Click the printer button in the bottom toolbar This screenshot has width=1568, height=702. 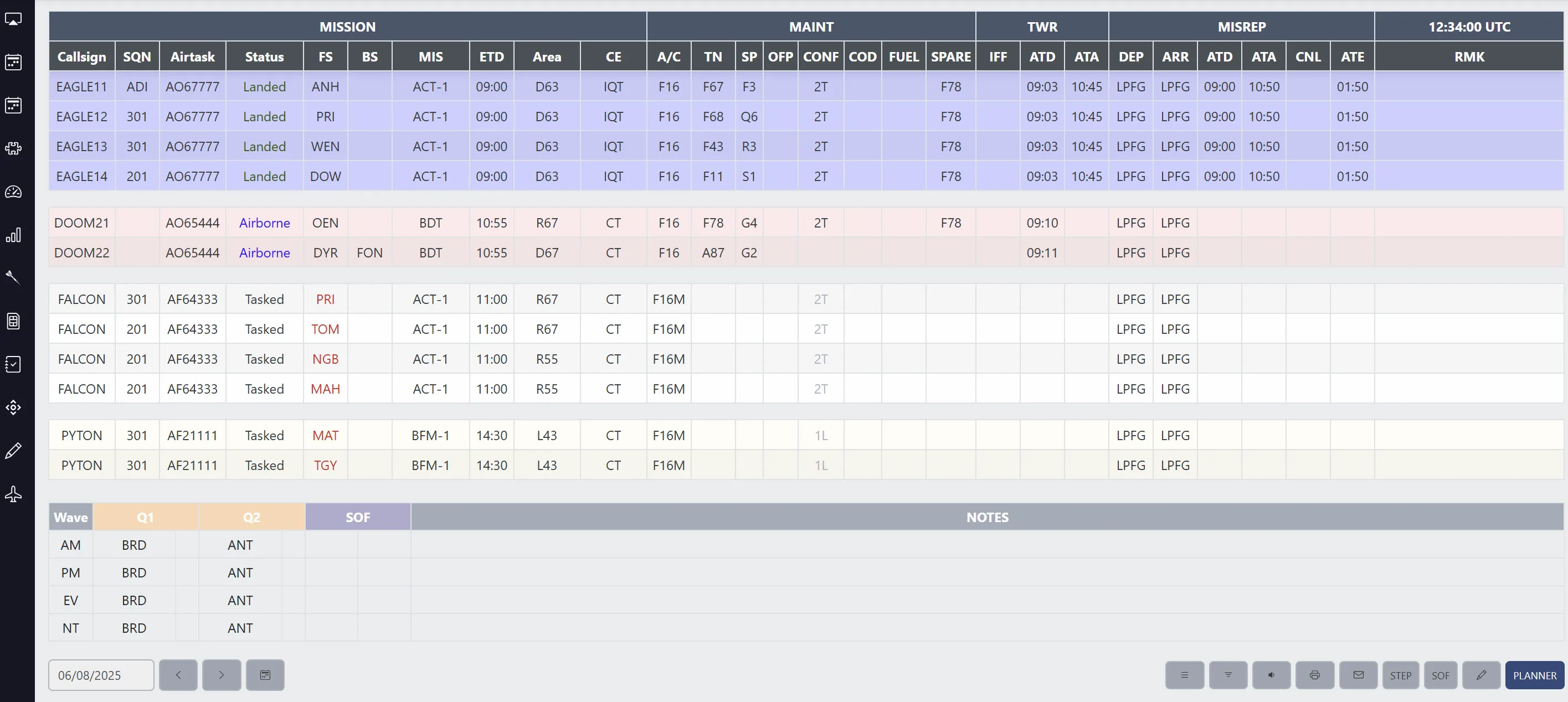click(1314, 675)
